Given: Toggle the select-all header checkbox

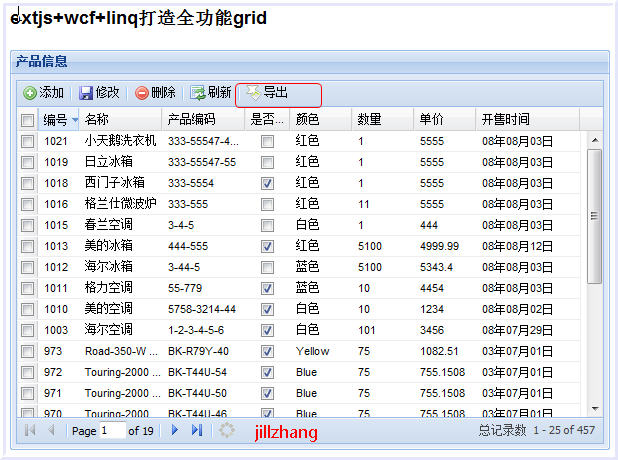Looking at the screenshot, I should 27,120.
